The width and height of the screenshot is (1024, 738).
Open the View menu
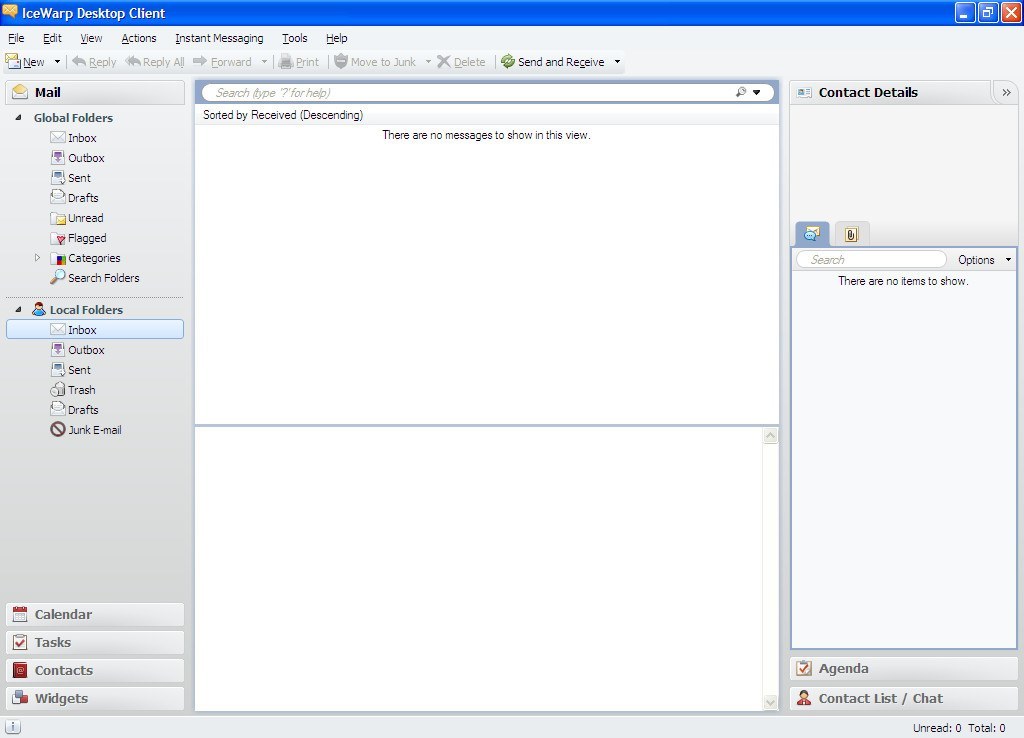click(91, 38)
